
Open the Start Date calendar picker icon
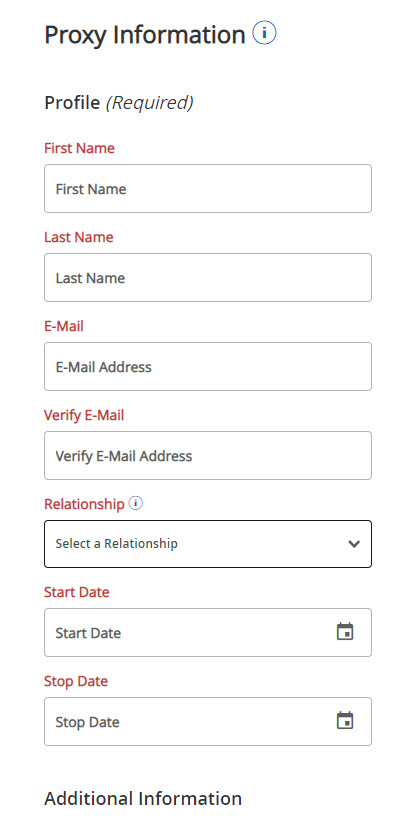pyautogui.click(x=345, y=632)
